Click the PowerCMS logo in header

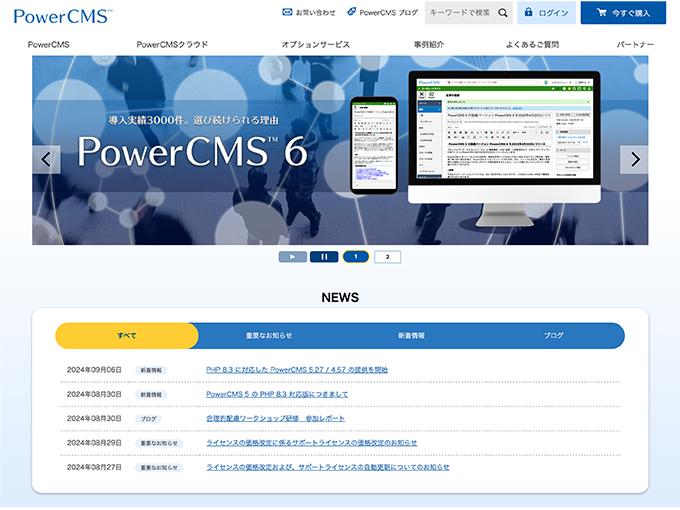pos(62,16)
